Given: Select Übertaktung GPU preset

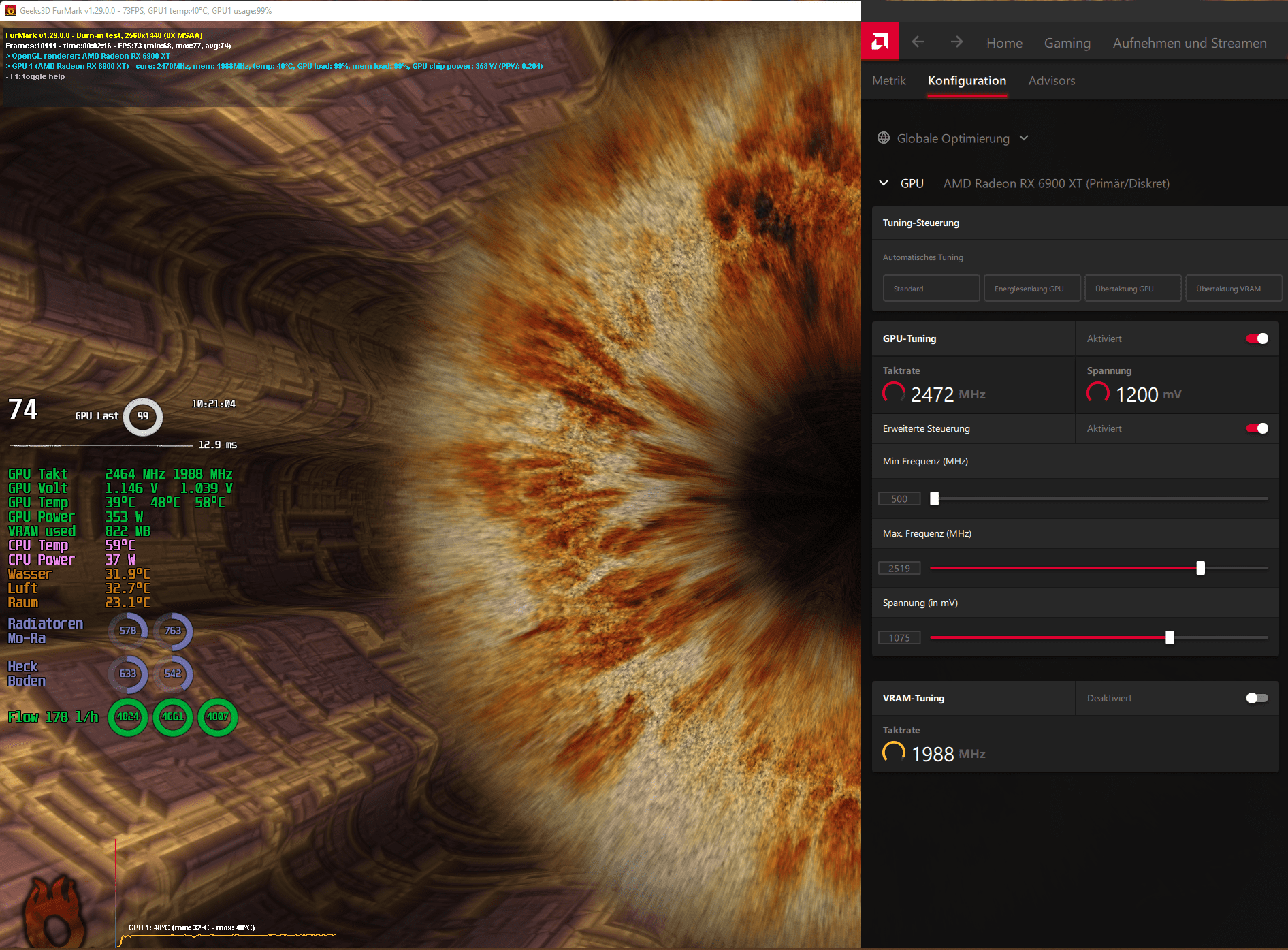Looking at the screenshot, I should pos(1133,289).
